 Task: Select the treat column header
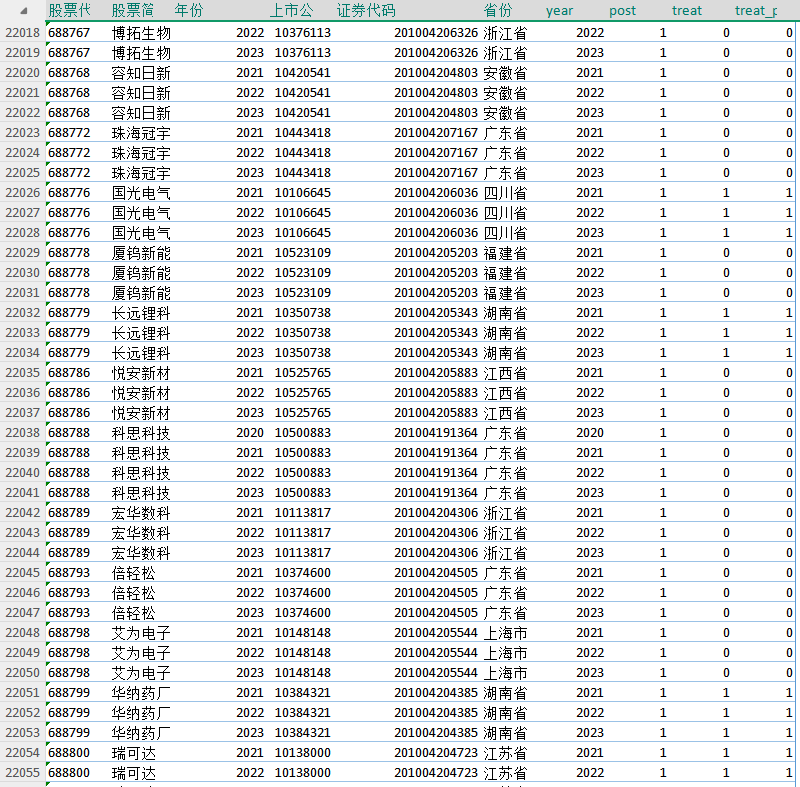click(x=687, y=11)
